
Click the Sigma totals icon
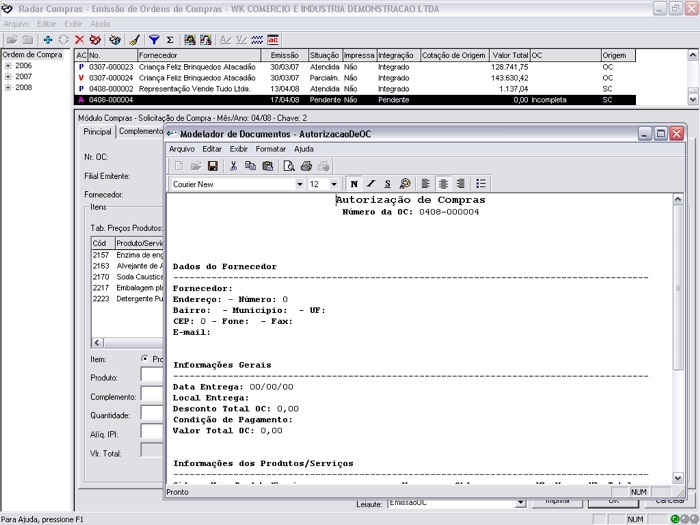coord(169,40)
